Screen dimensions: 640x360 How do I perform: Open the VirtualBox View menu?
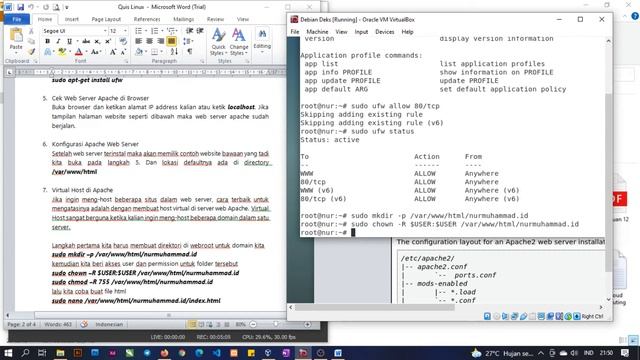tap(341, 32)
